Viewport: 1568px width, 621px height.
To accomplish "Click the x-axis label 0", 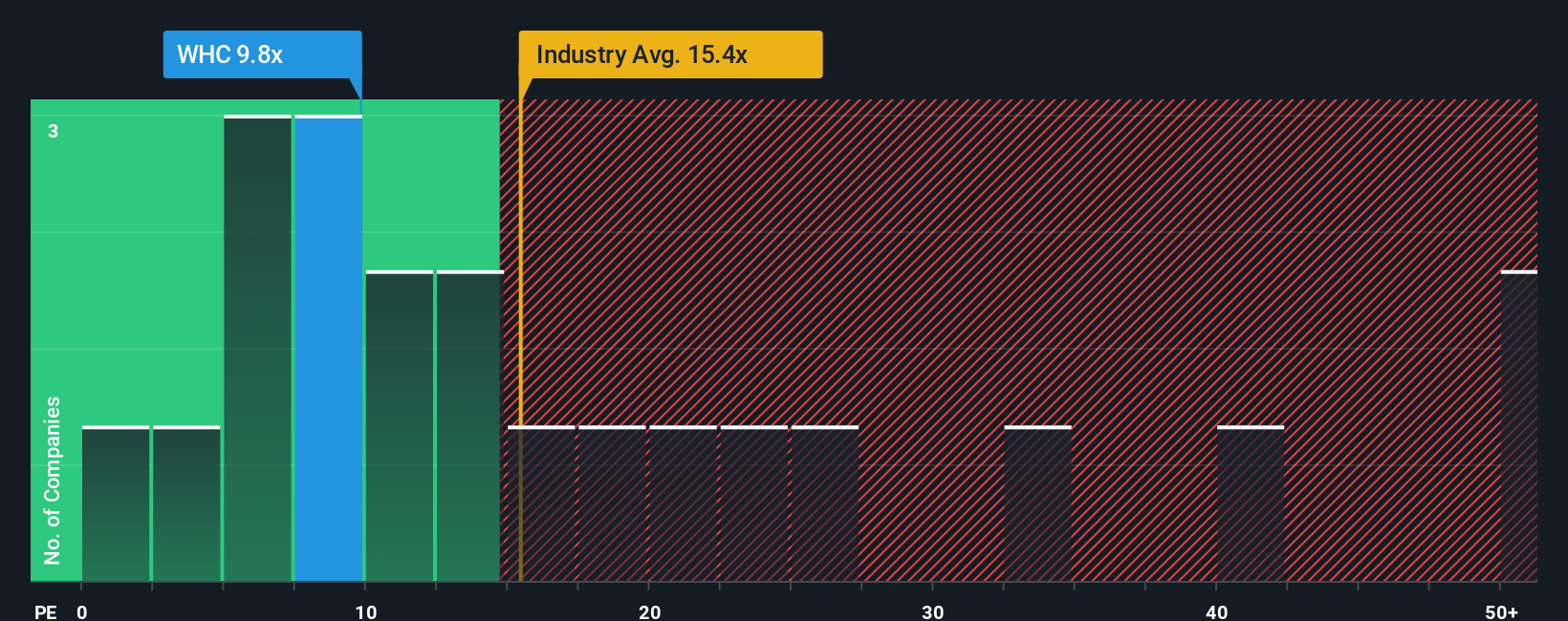I will click(x=82, y=611).
